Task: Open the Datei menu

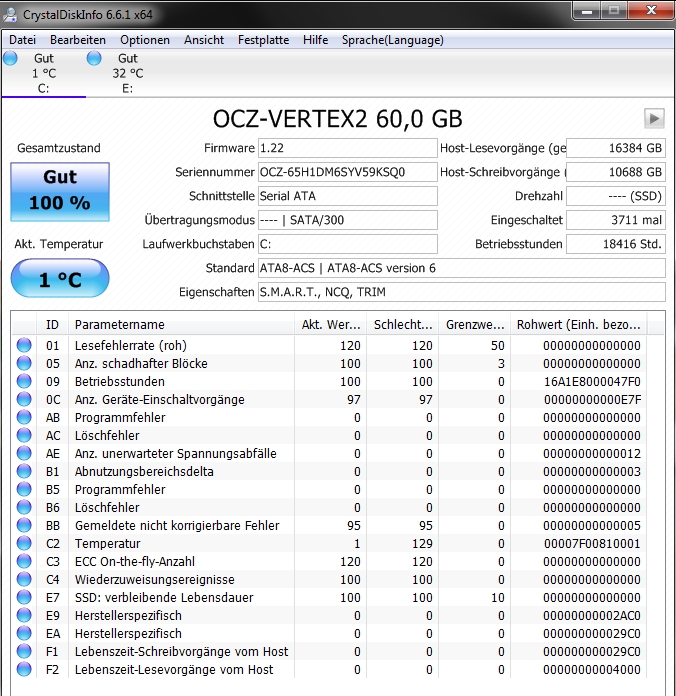Action: click(x=22, y=40)
